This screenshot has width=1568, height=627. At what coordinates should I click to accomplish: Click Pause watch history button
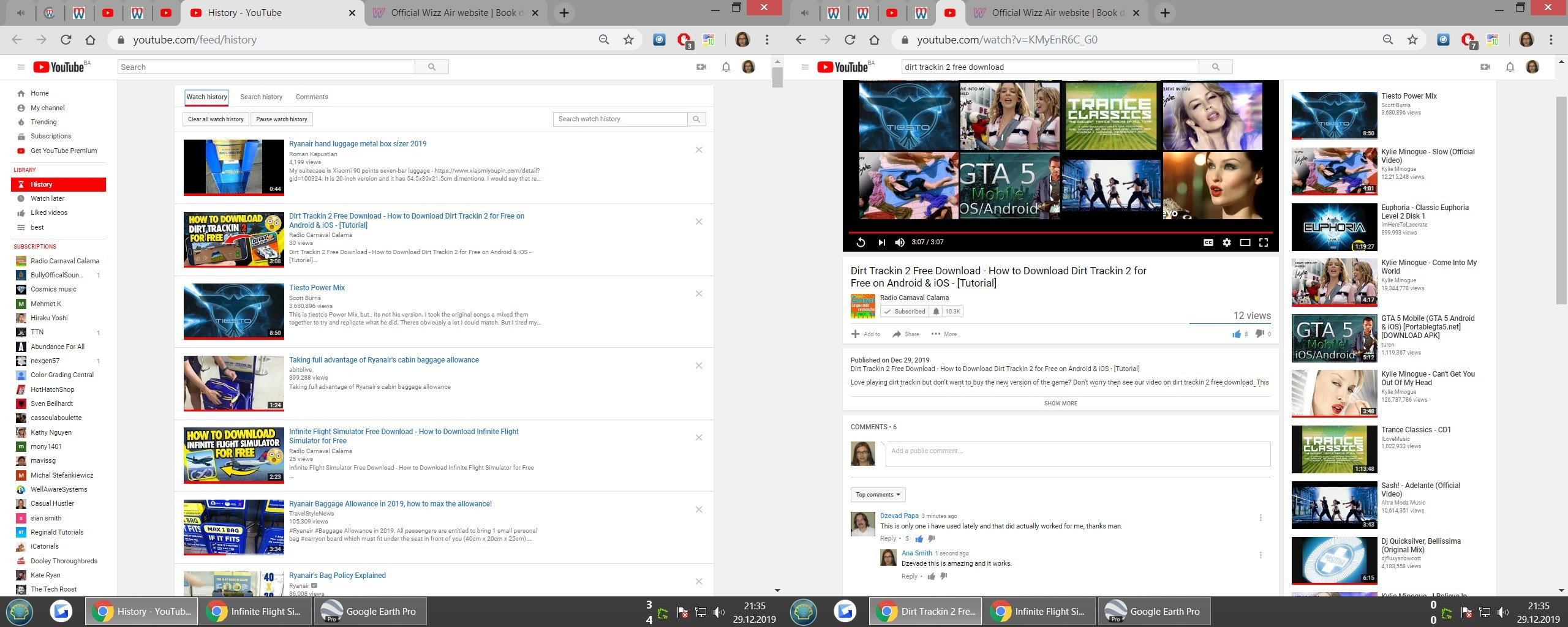(x=282, y=119)
